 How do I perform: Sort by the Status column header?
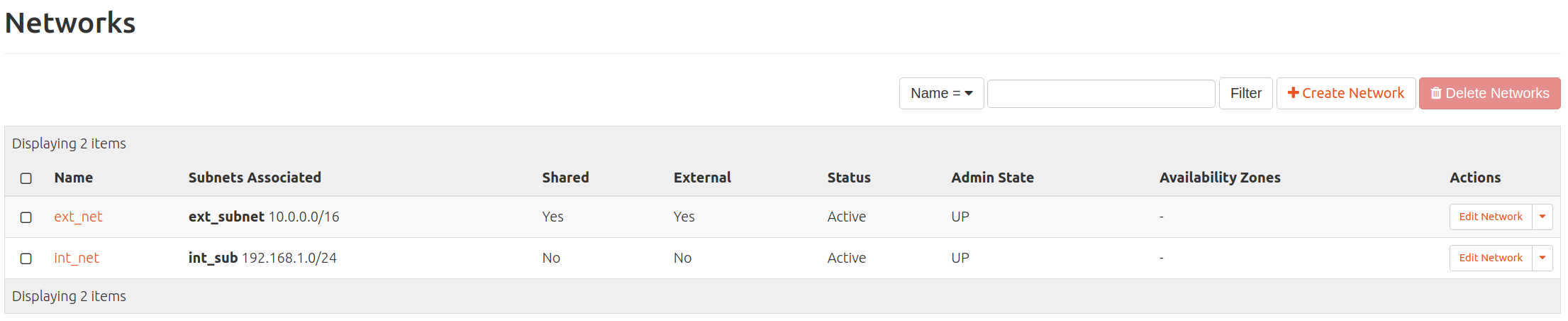[x=849, y=178]
